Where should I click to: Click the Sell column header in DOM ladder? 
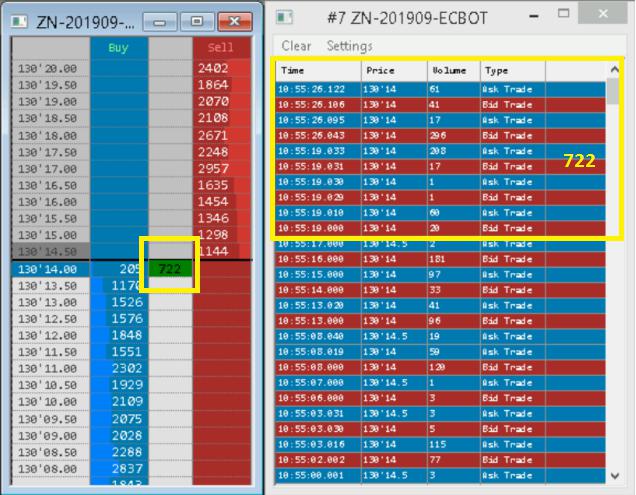(x=221, y=48)
